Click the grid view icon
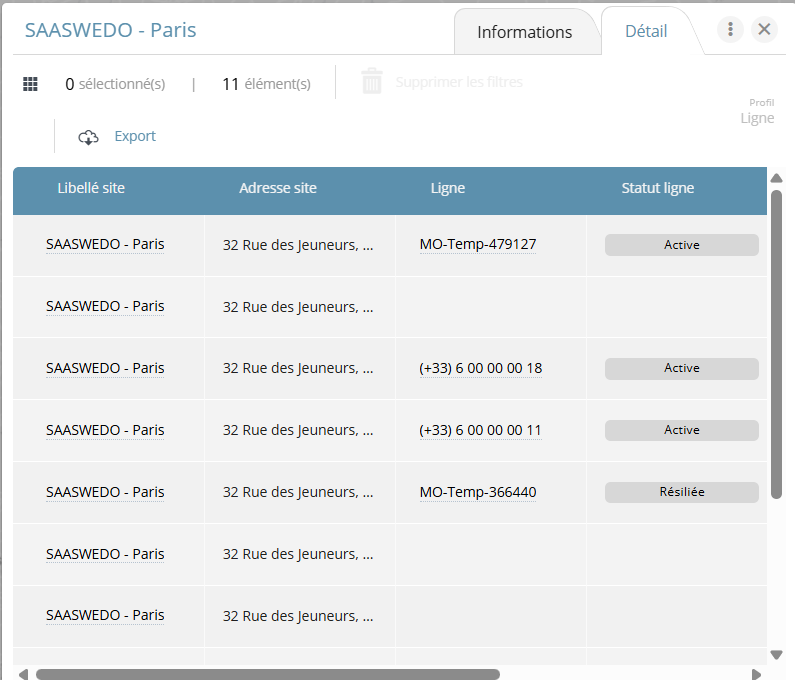This screenshot has width=795, height=680. point(30,84)
